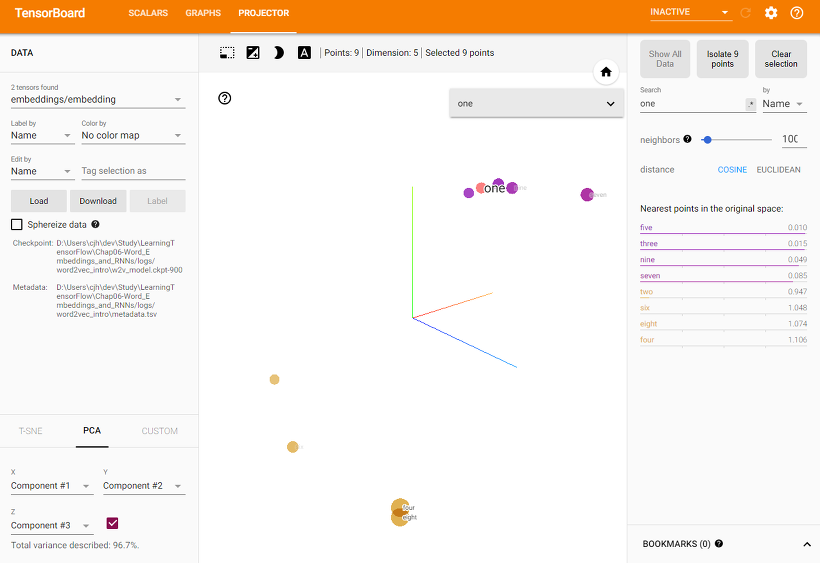The height and width of the screenshot is (563, 820).
Task: Open the TensorBoard settings gear
Action: [x=771, y=13]
